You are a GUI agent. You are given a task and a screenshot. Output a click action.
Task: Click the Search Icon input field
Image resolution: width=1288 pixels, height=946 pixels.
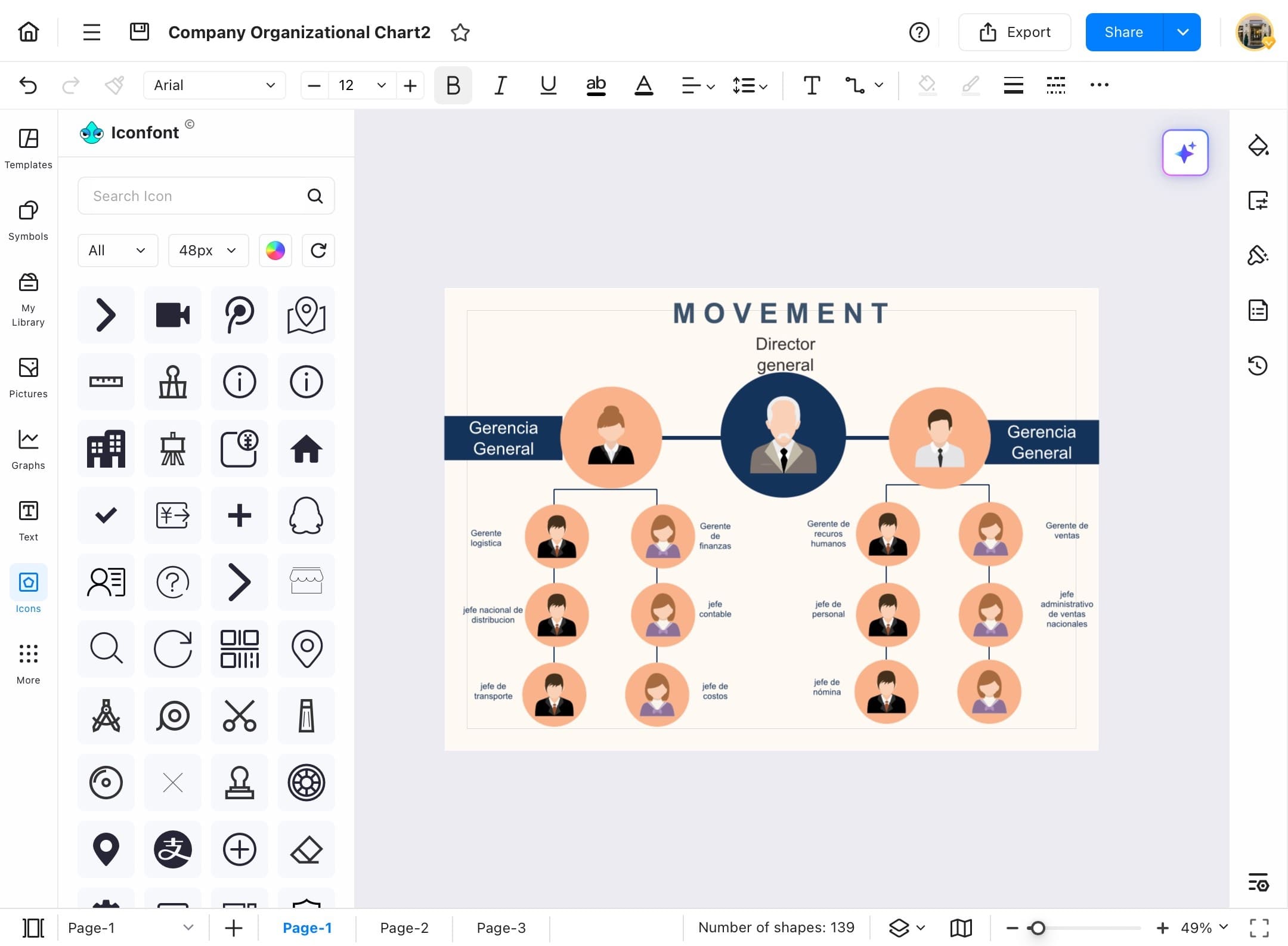pyautogui.click(x=197, y=196)
